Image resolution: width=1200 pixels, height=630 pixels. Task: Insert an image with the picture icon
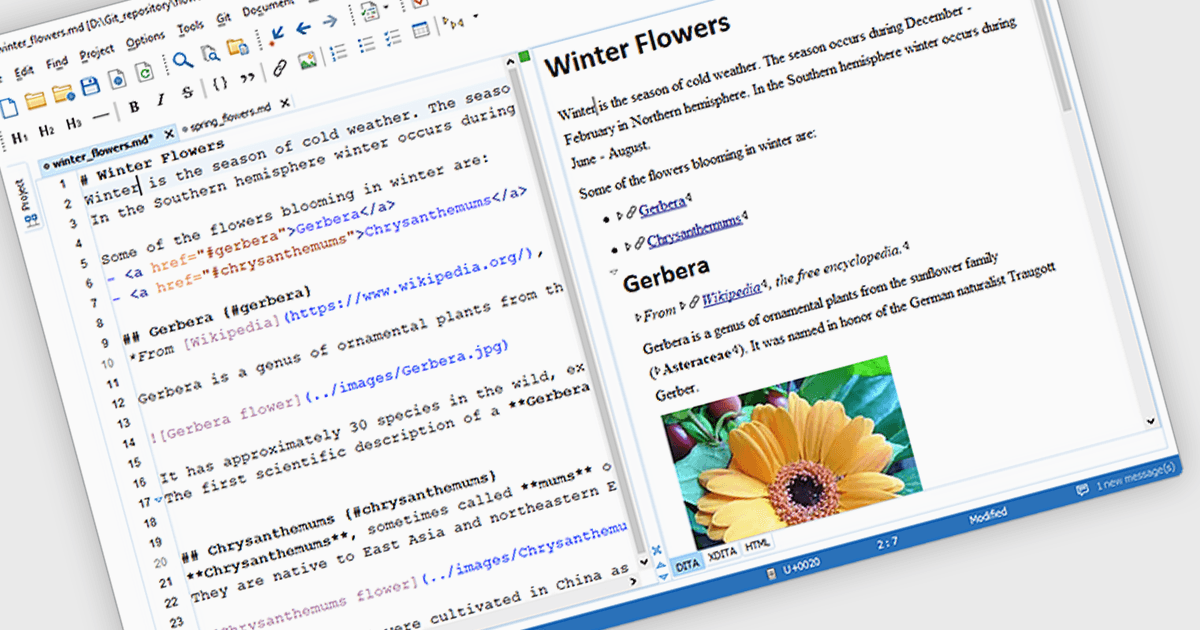307,60
